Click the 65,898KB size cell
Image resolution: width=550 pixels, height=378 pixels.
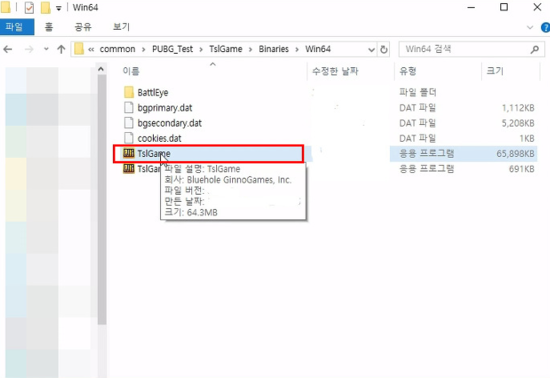[515, 154]
